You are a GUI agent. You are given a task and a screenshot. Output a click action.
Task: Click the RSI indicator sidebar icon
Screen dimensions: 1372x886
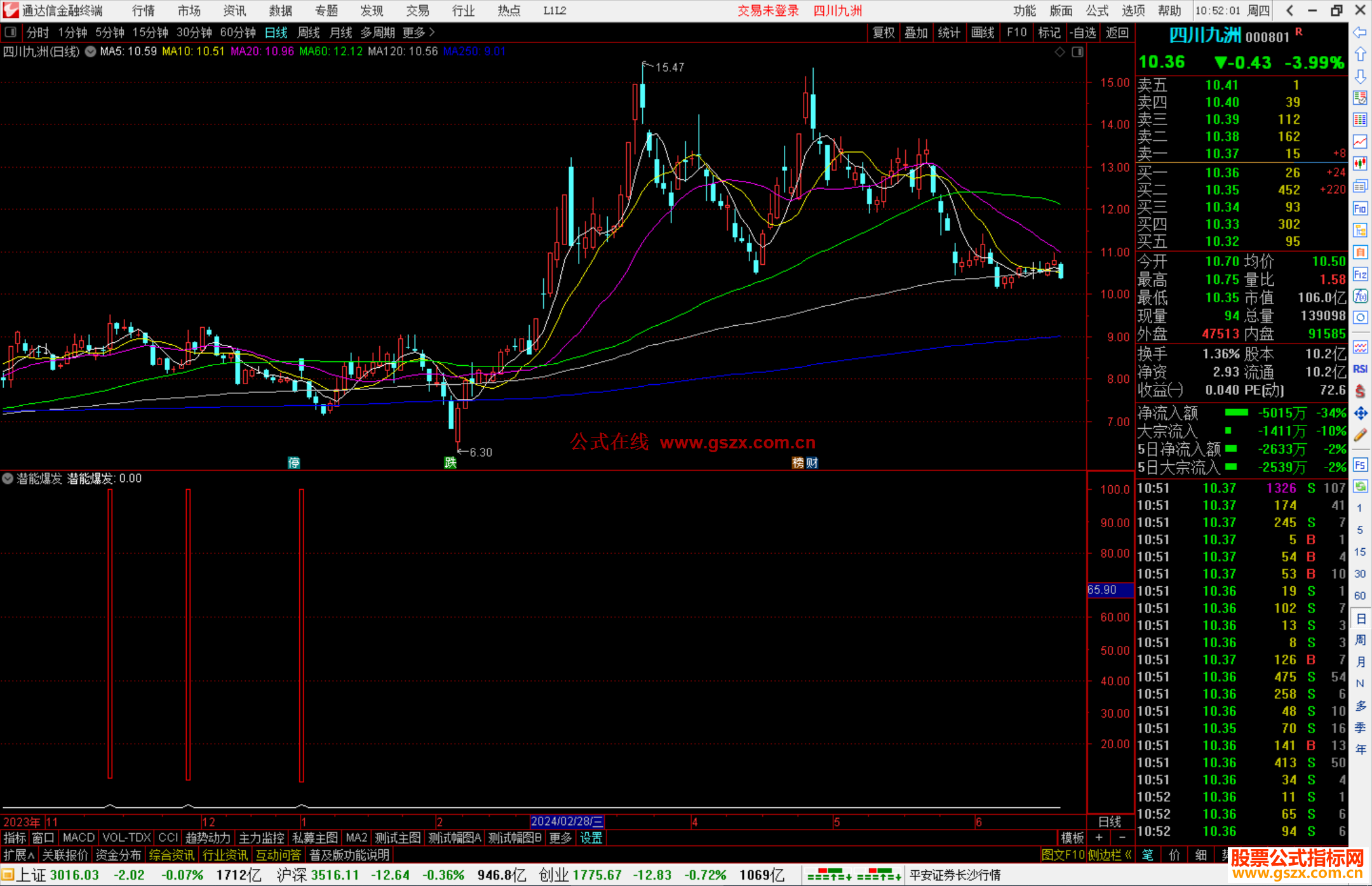click(x=1360, y=369)
